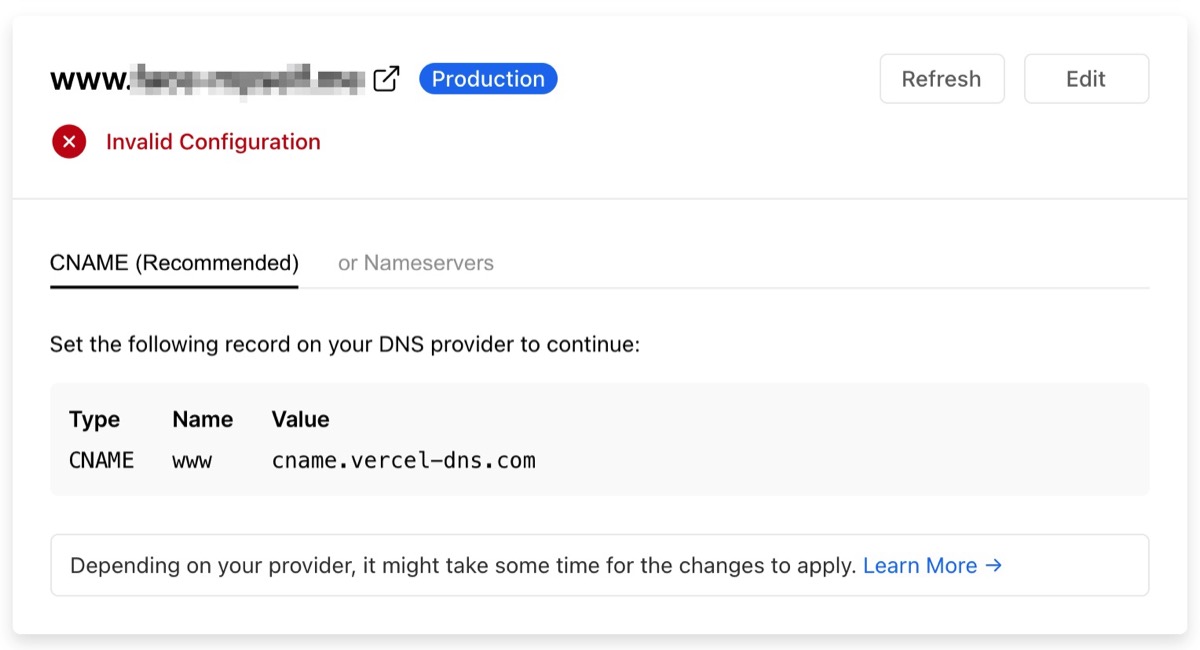This screenshot has width=1200, height=650.
Task: Switch to the or Nameservers tab
Action: click(415, 263)
